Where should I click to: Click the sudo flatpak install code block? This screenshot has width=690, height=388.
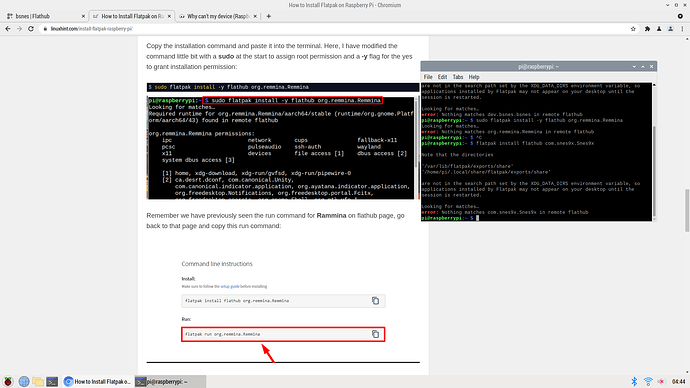click(x=283, y=87)
